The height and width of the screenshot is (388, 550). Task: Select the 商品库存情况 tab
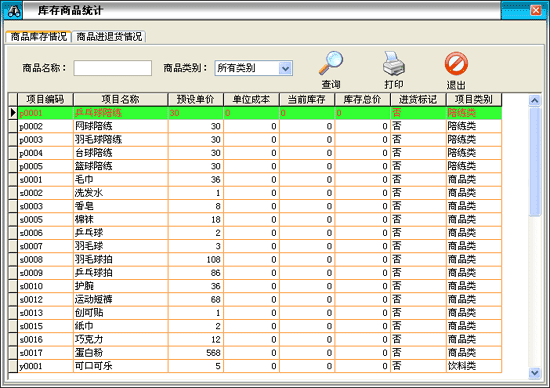click(x=39, y=36)
